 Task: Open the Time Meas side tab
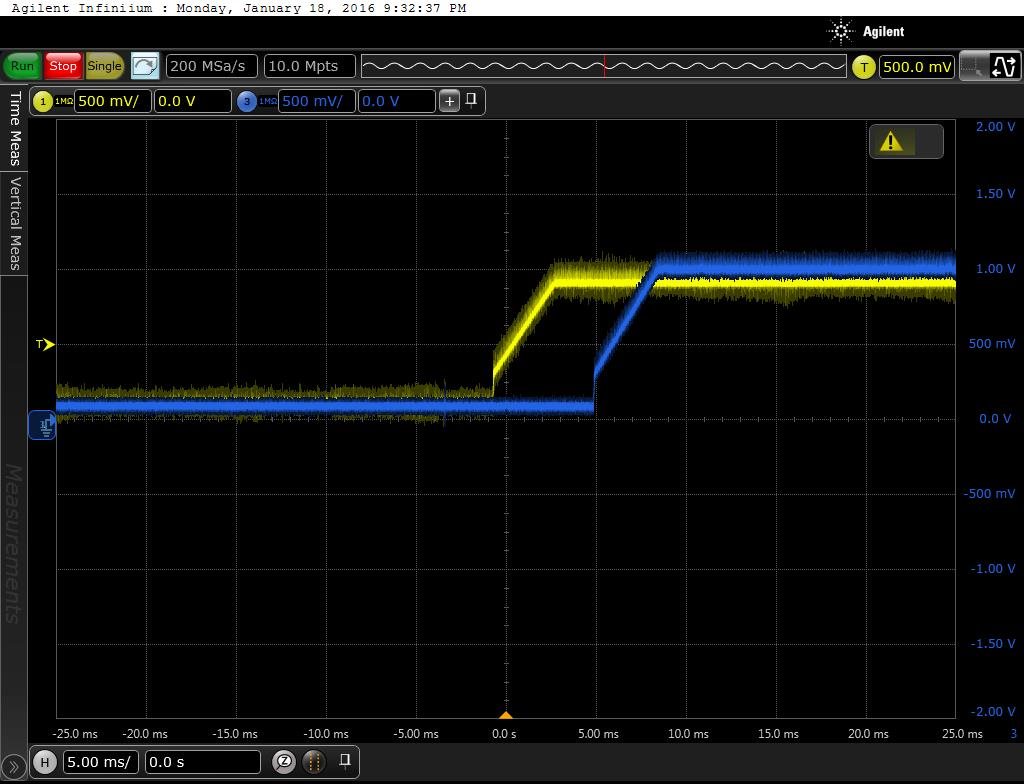pyautogui.click(x=14, y=128)
